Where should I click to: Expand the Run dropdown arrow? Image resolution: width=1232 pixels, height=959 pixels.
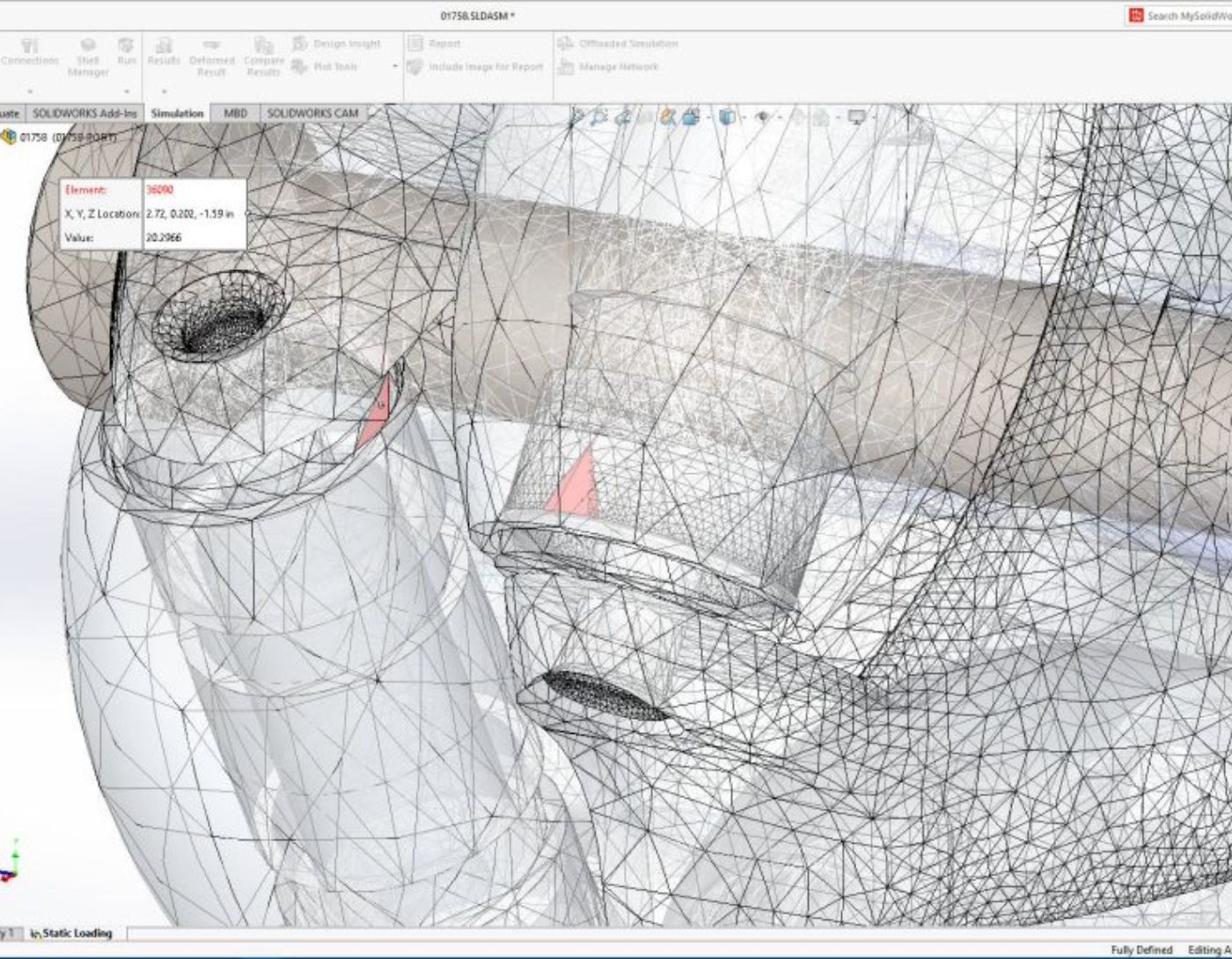click(x=127, y=91)
